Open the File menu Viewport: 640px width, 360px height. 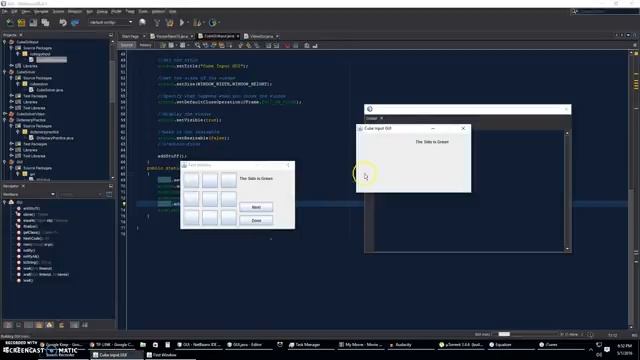tap(4, 11)
